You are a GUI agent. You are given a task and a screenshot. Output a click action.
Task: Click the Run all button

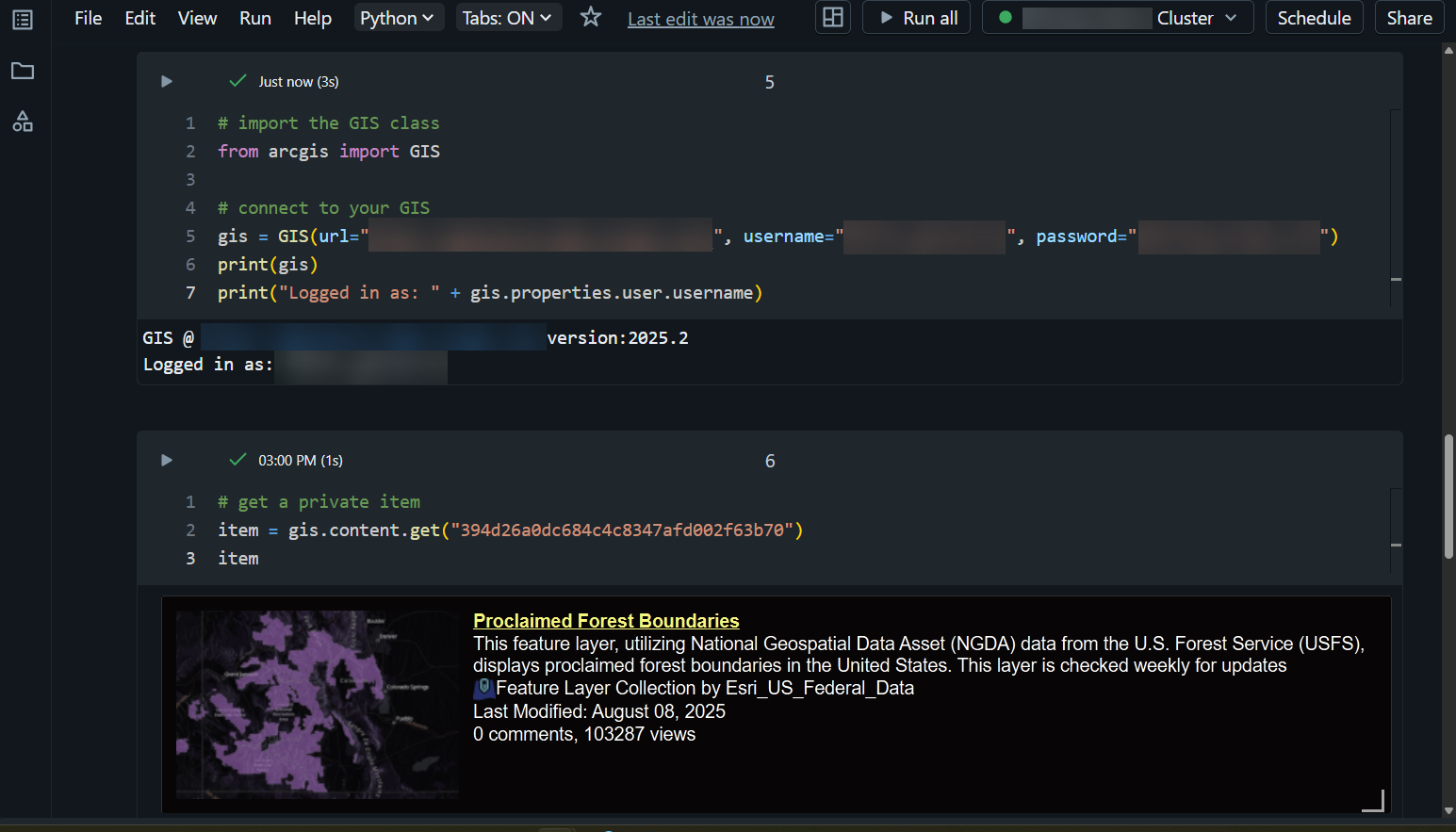(x=918, y=18)
